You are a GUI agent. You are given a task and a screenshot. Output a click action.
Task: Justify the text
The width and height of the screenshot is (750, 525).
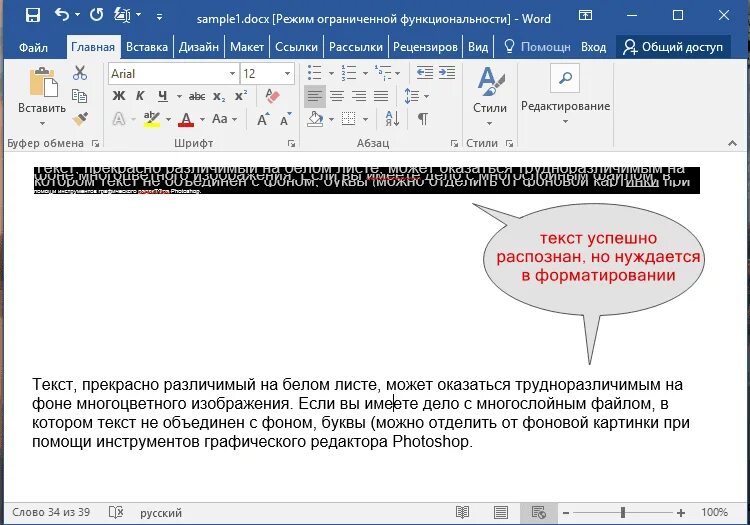coord(381,96)
